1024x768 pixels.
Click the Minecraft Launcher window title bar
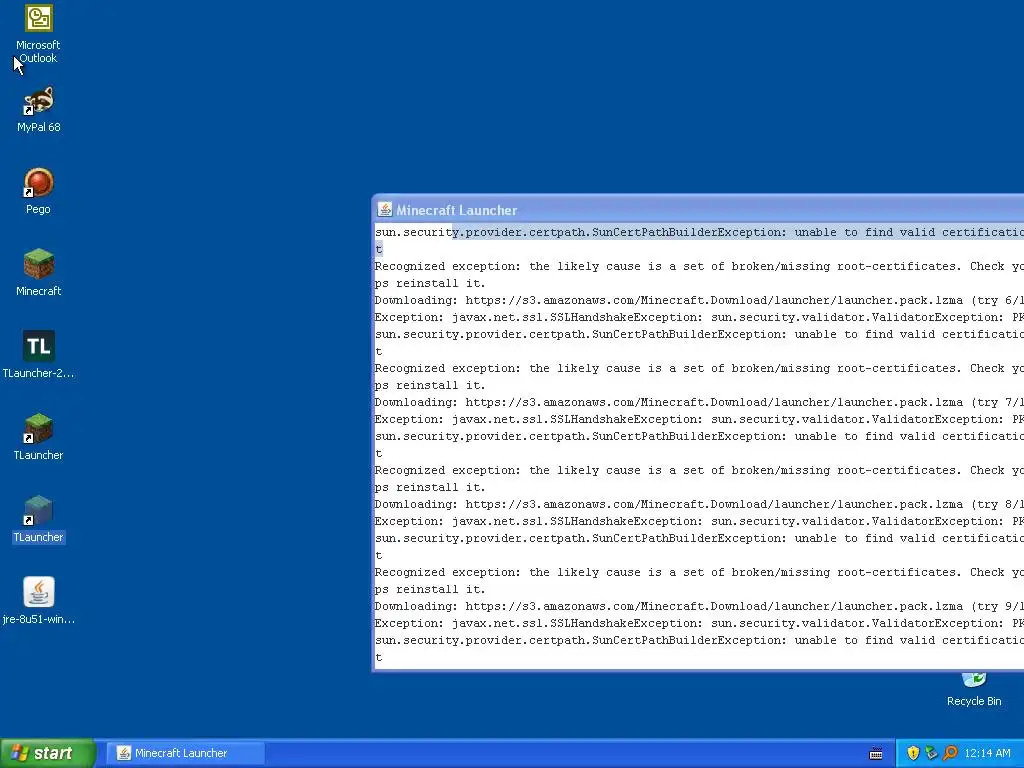pos(699,210)
